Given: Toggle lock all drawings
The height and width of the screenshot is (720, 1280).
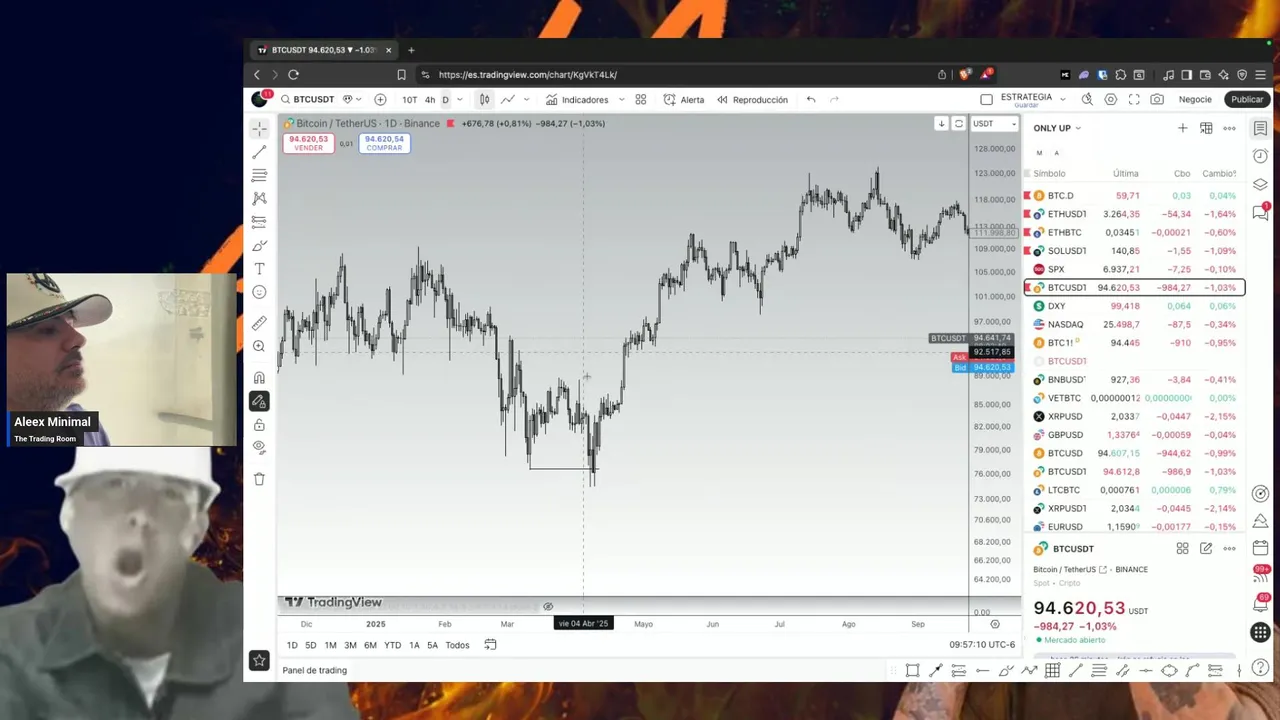Looking at the screenshot, I should (259, 425).
